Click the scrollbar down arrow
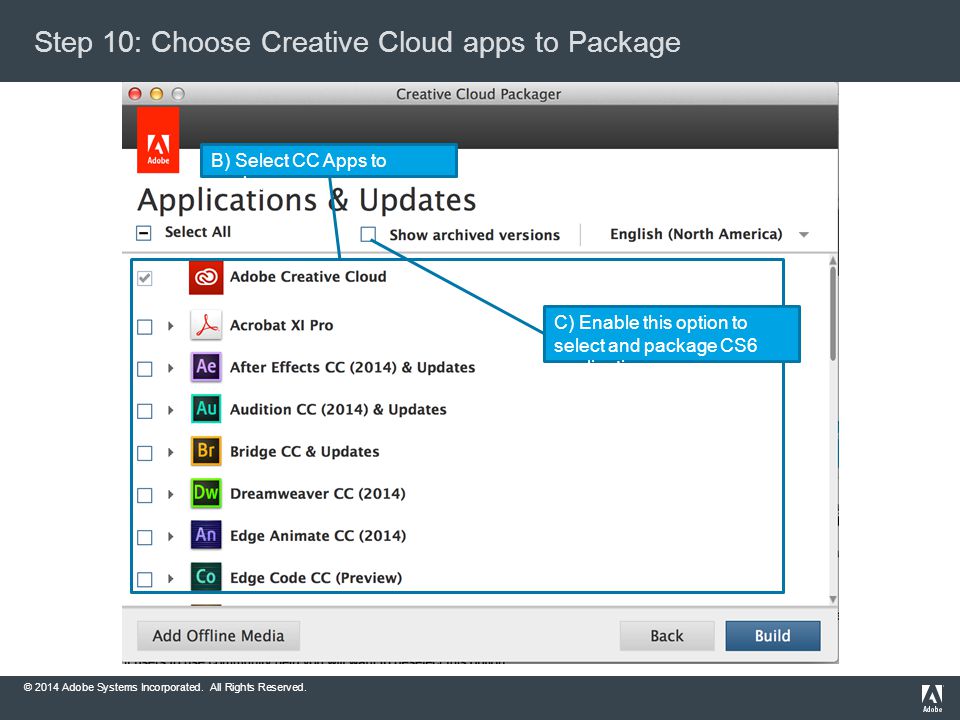 tap(833, 599)
